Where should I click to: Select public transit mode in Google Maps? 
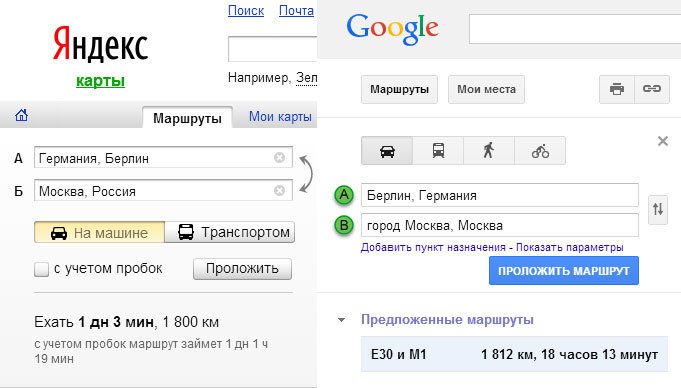(438, 151)
